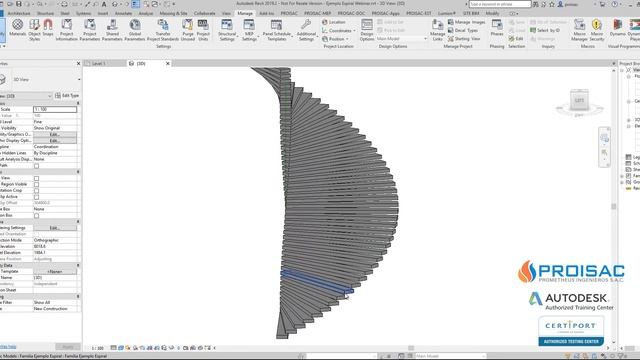Set the Starting View
Image resolution: width=640 pixels, height=360 pixels.
[464, 39]
